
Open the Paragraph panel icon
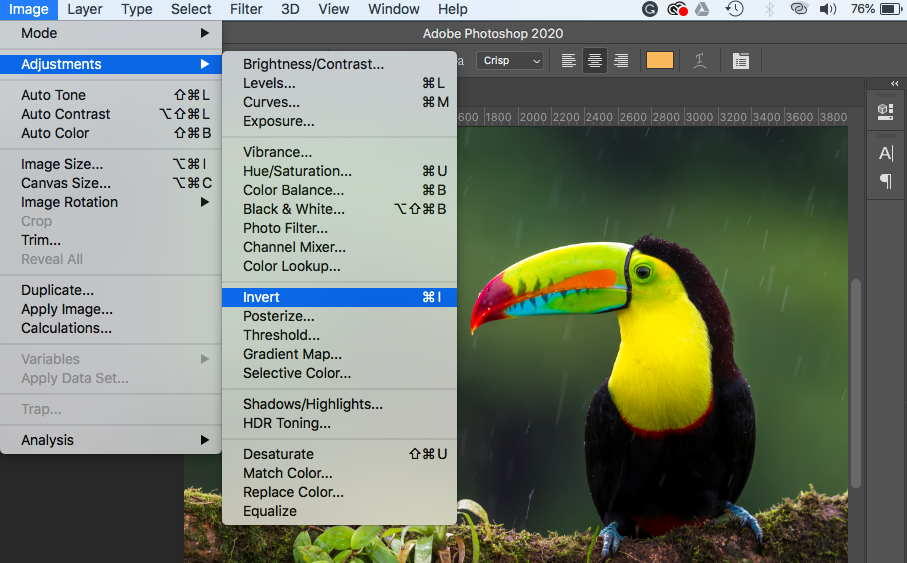point(886,181)
